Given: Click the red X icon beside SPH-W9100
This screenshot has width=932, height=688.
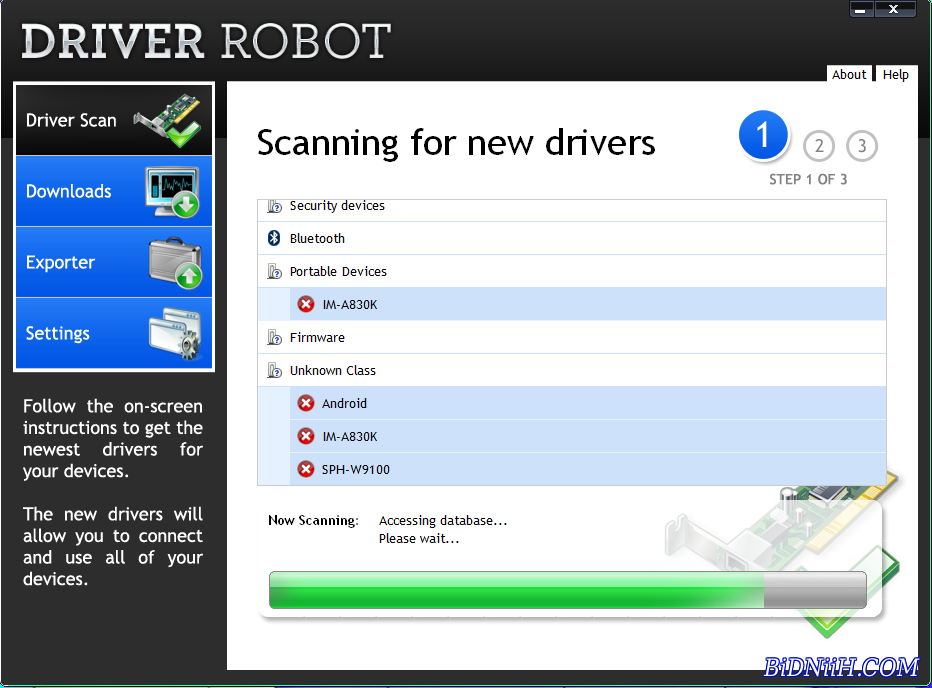Looking at the screenshot, I should [306, 469].
